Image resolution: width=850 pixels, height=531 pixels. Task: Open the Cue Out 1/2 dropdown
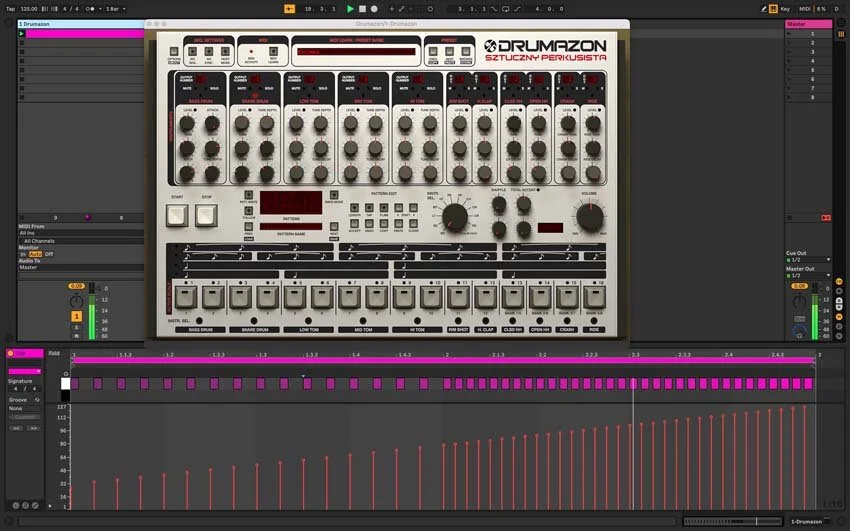point(808,260)
